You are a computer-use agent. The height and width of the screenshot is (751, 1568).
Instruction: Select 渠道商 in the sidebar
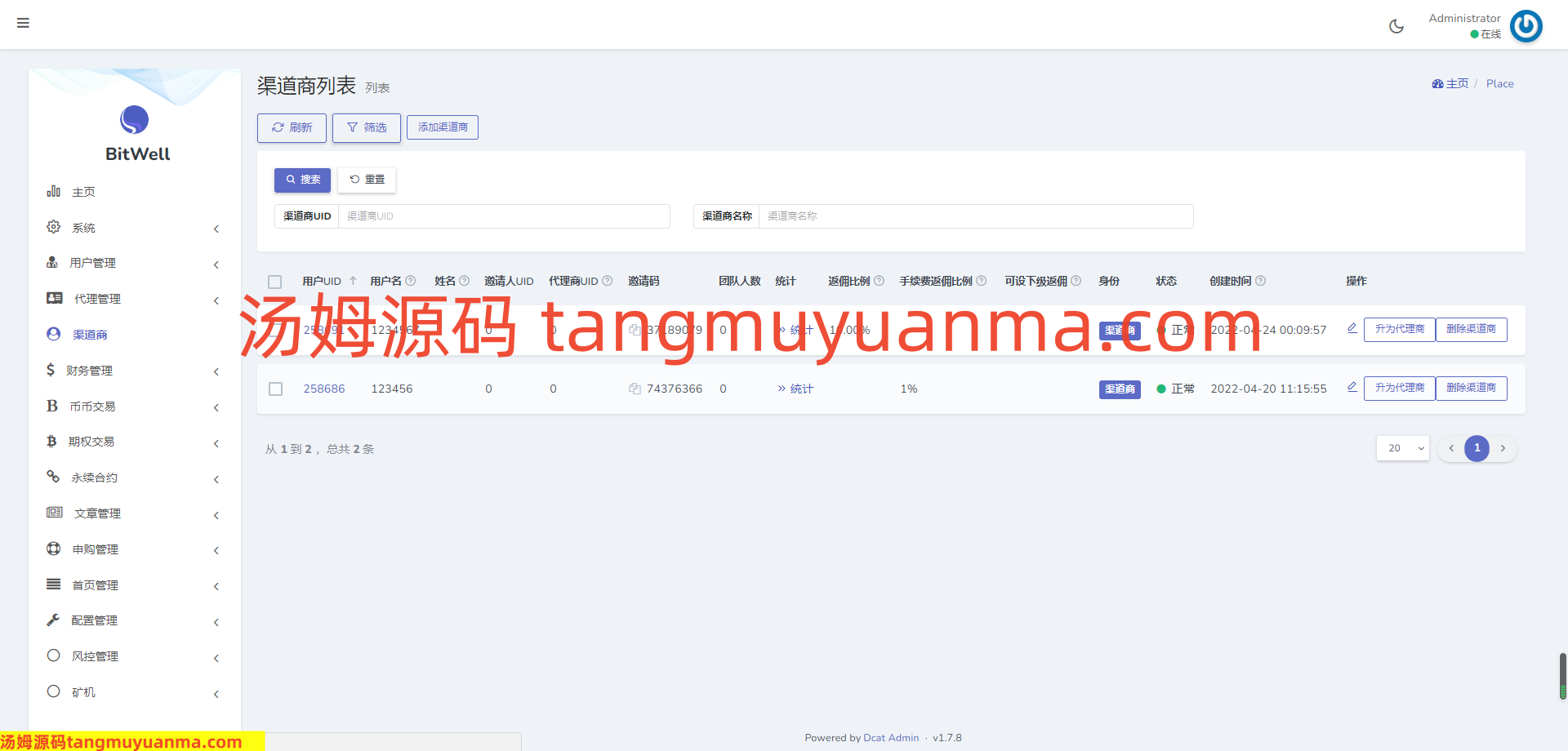point(90,335)
